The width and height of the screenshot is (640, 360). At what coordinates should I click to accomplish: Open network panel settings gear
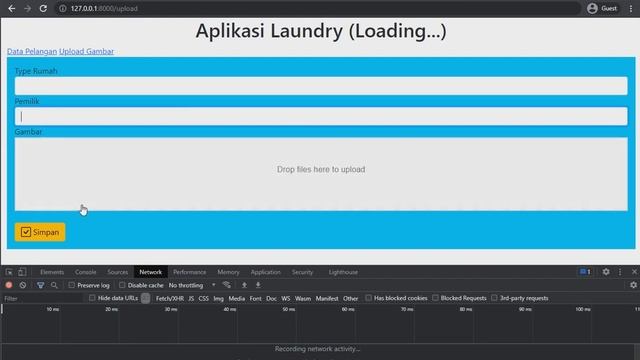pyautogui.click(x=633, y=285)
